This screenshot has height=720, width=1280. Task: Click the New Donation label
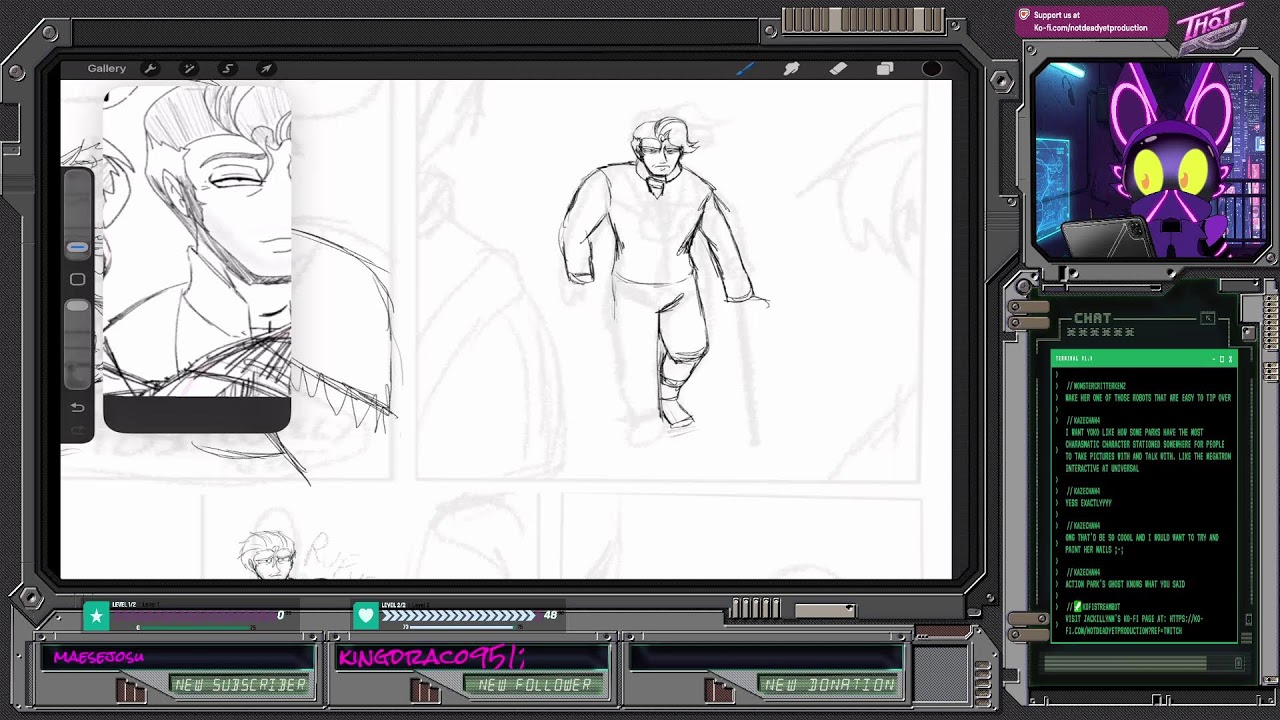(828, 685)
